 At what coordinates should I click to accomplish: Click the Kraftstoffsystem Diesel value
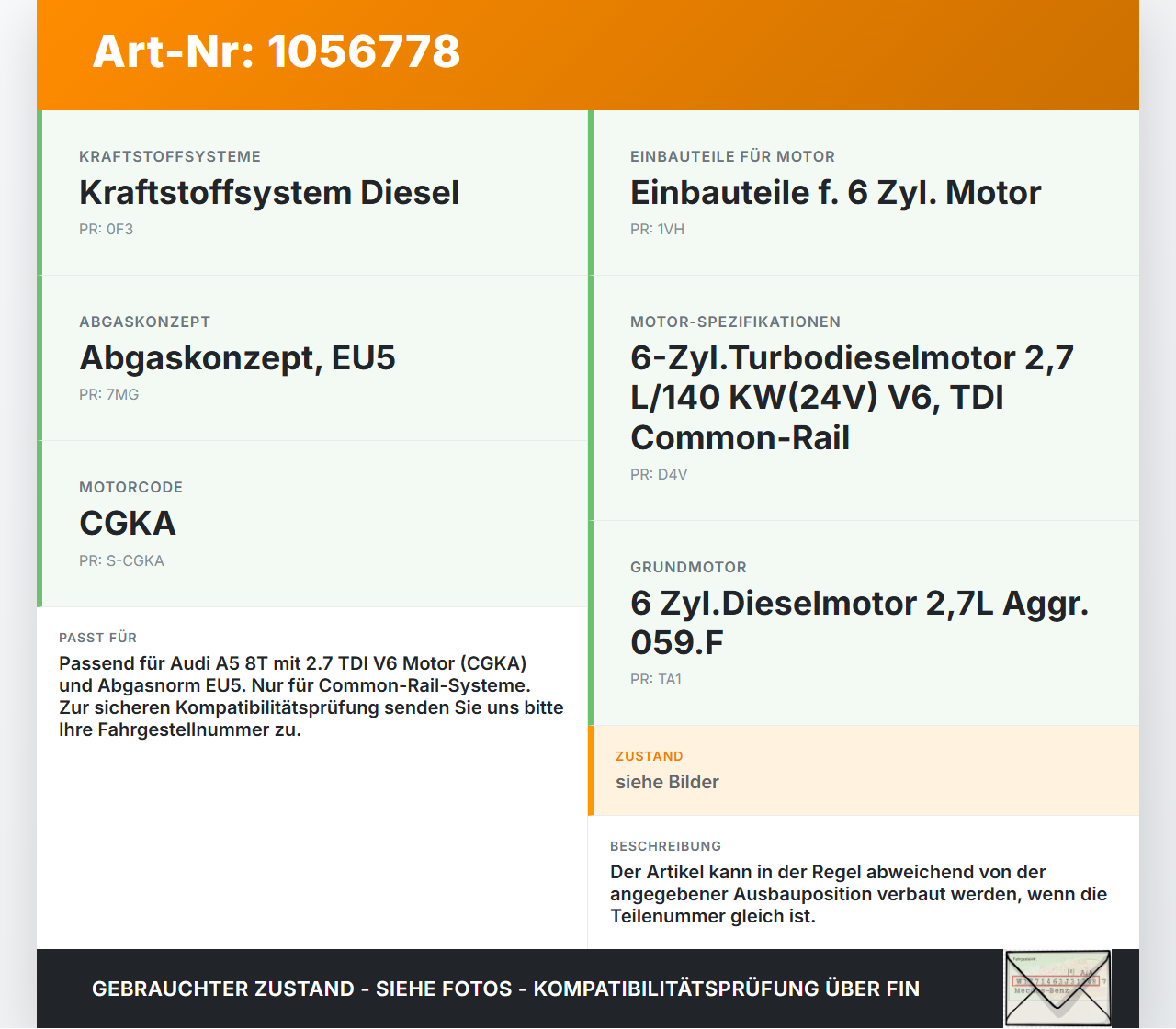click(269, 193)
